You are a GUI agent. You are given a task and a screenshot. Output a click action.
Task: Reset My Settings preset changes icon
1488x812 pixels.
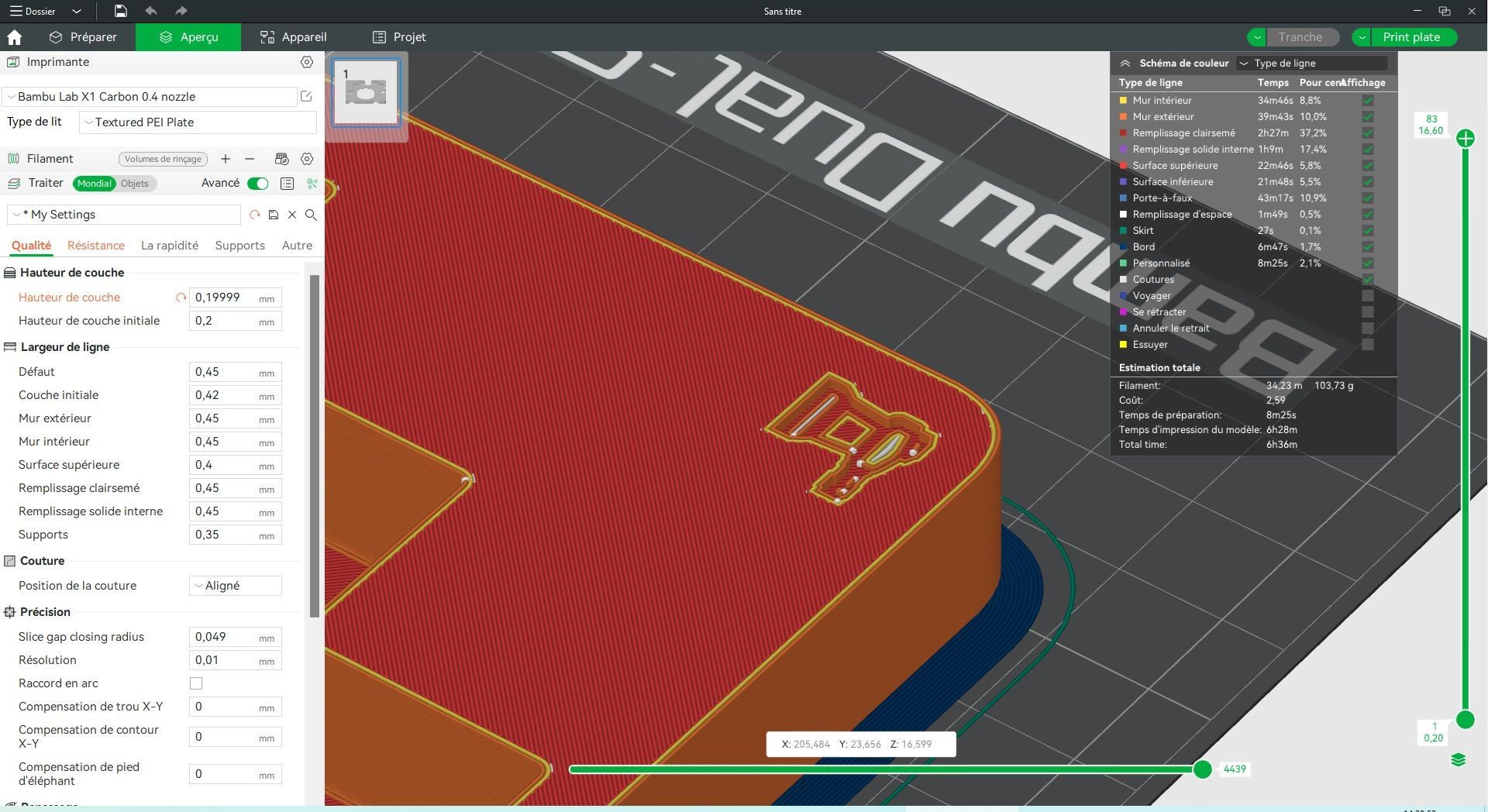click(255, 215)
